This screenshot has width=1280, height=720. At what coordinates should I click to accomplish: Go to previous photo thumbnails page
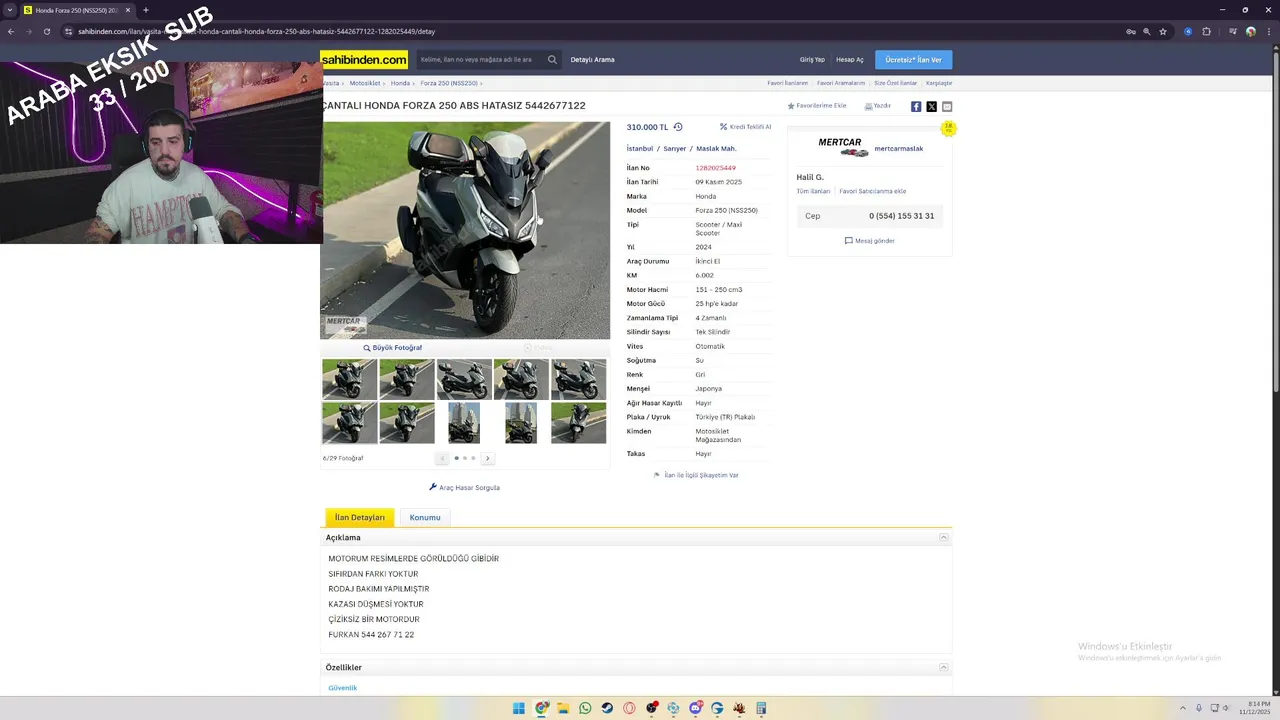442,458
